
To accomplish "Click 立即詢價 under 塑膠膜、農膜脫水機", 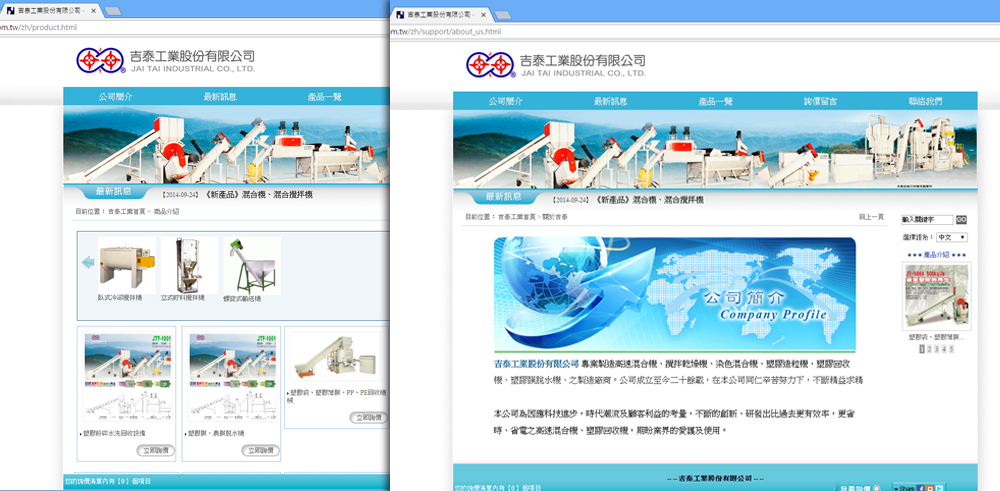I will 261,451.
